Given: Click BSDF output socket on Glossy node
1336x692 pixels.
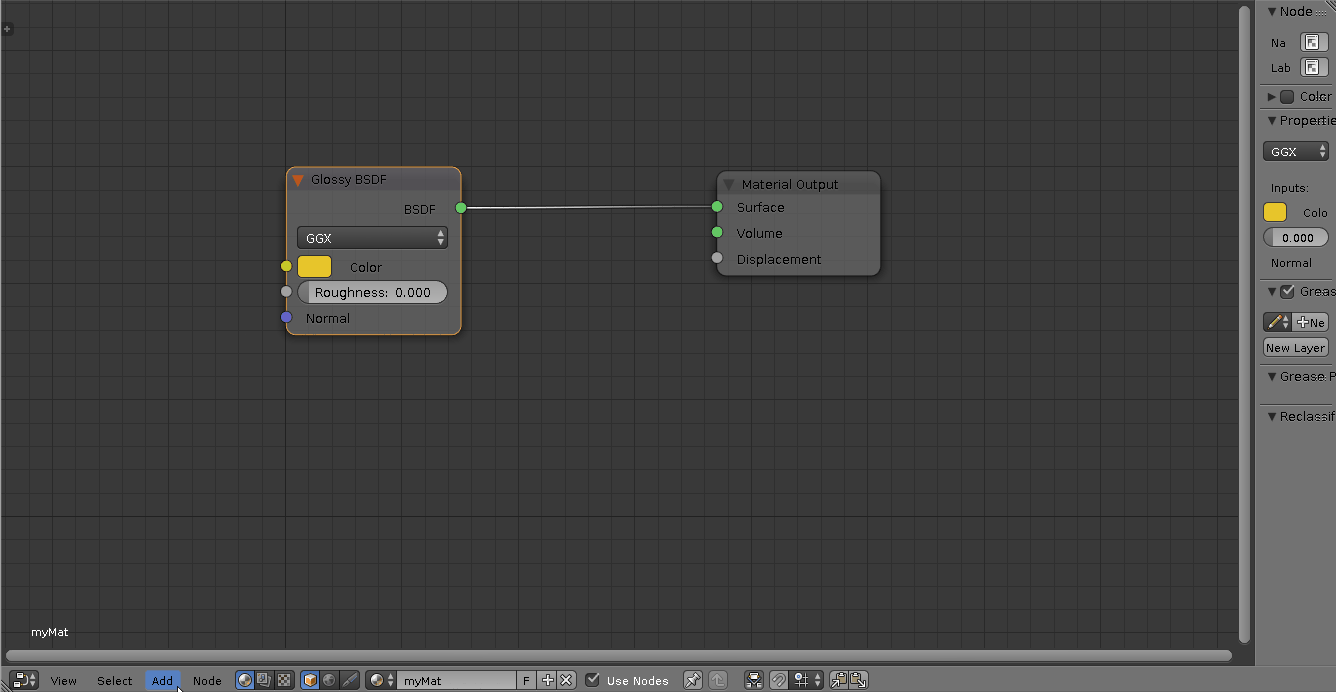Looking at the screenshot, I should (461, 208).
